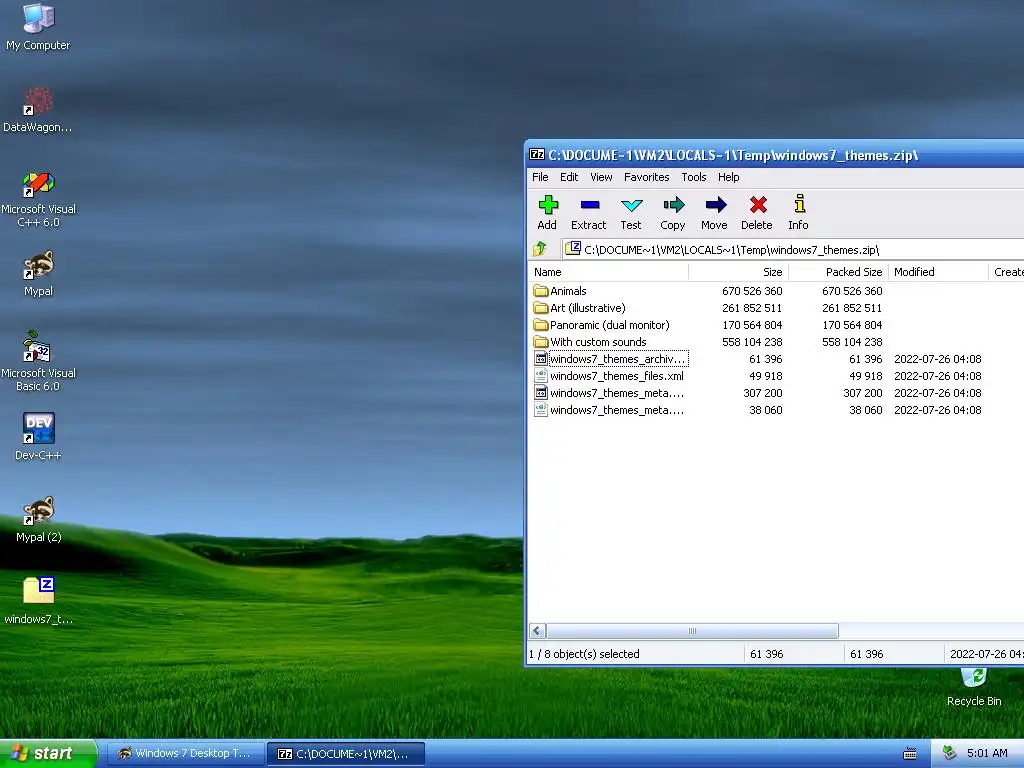Click the system tray icon beside the clock
The width and height of the screenshot is (1024, 768).
click(x=949, y=753)
